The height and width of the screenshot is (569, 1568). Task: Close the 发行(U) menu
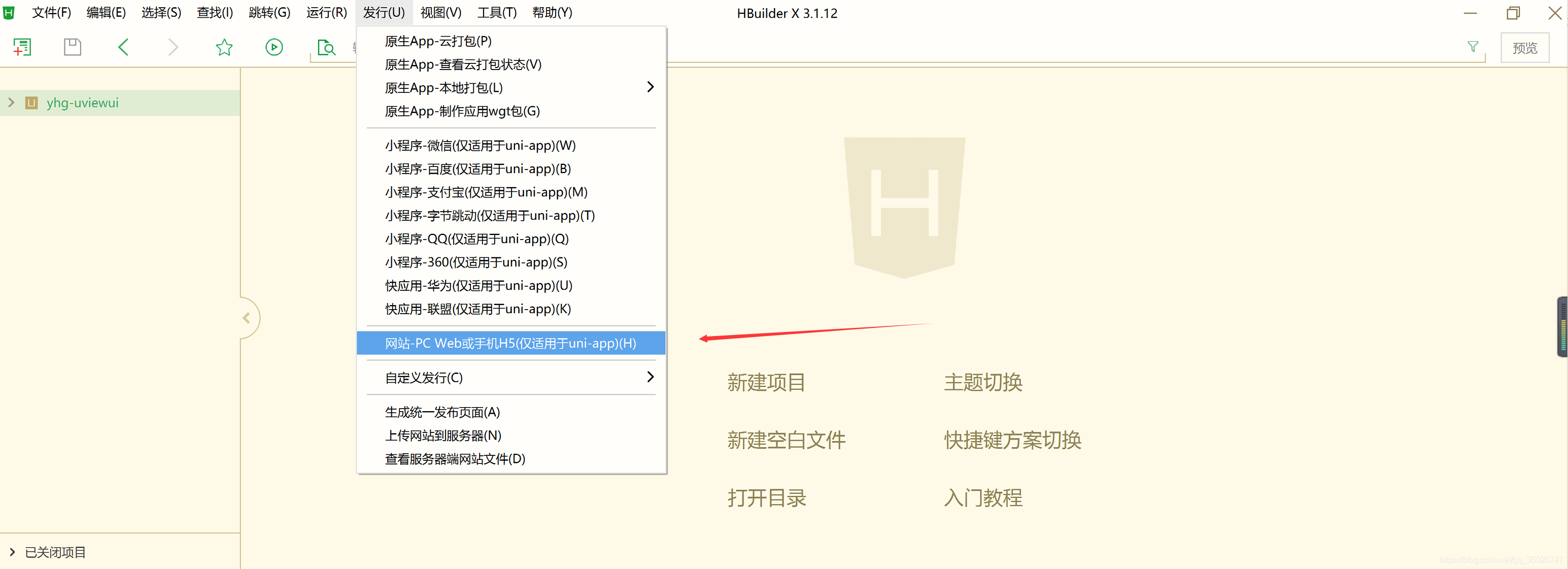tap(384, 13)
